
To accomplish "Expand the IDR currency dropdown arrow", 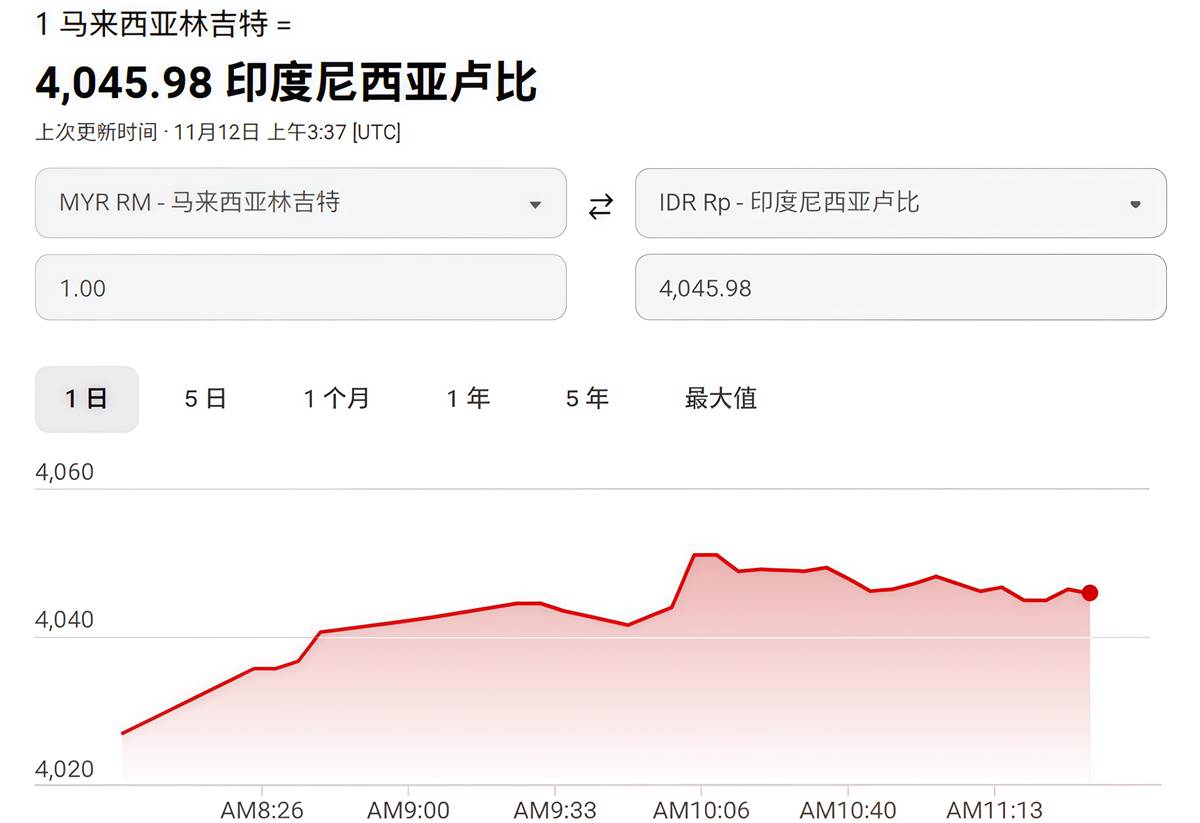I will [x=1135, y=204].
